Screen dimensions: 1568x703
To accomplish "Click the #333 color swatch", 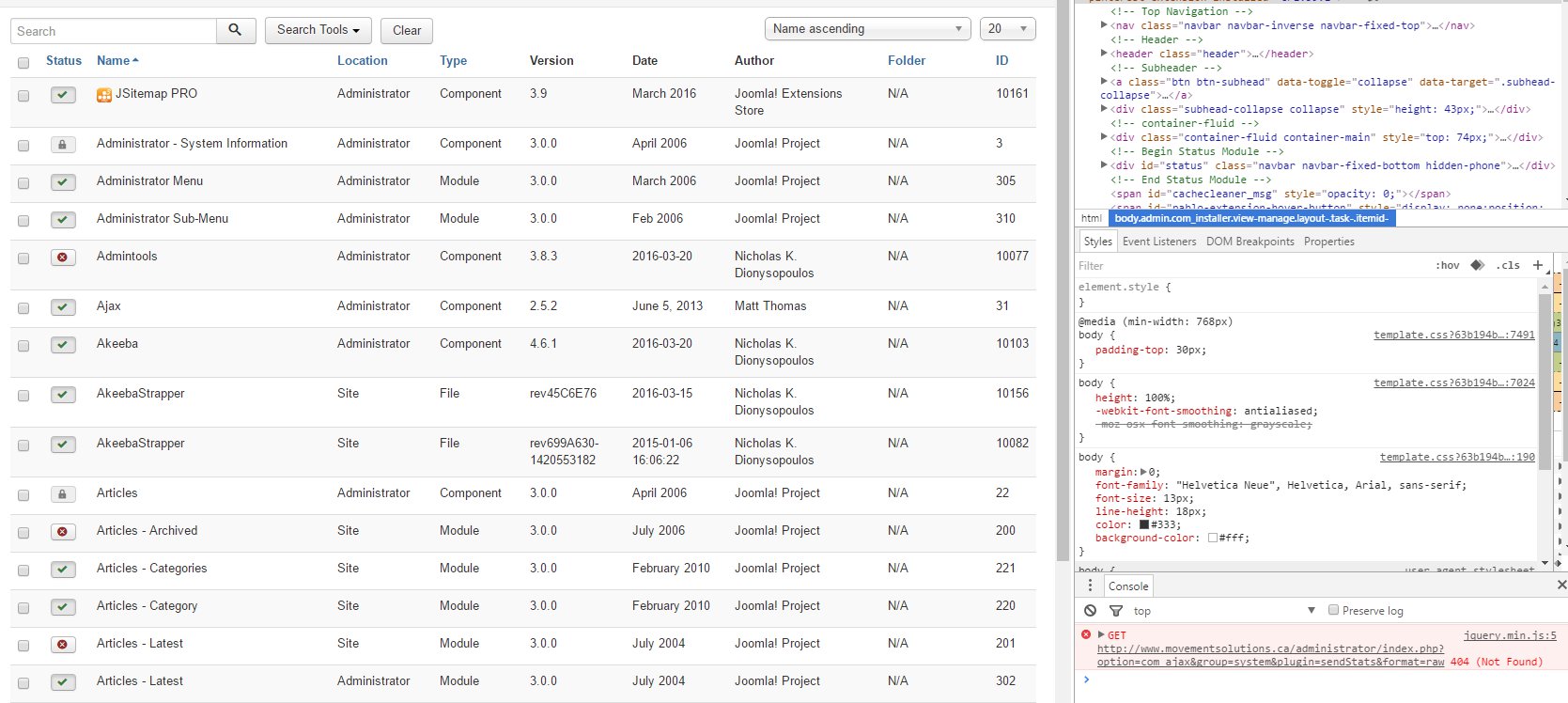I will click(x=1144, y=524).
